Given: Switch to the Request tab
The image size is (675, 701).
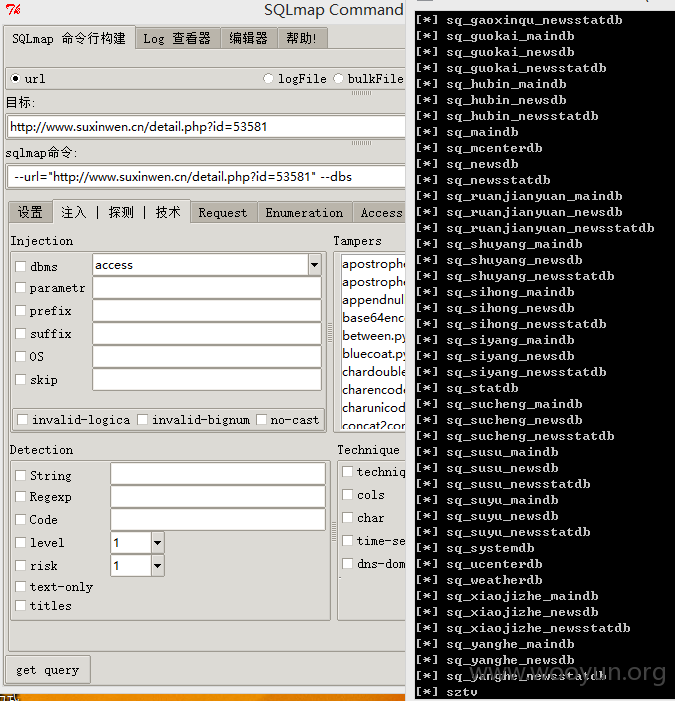Looking at the screenshot, I should (x=223, y=213).
